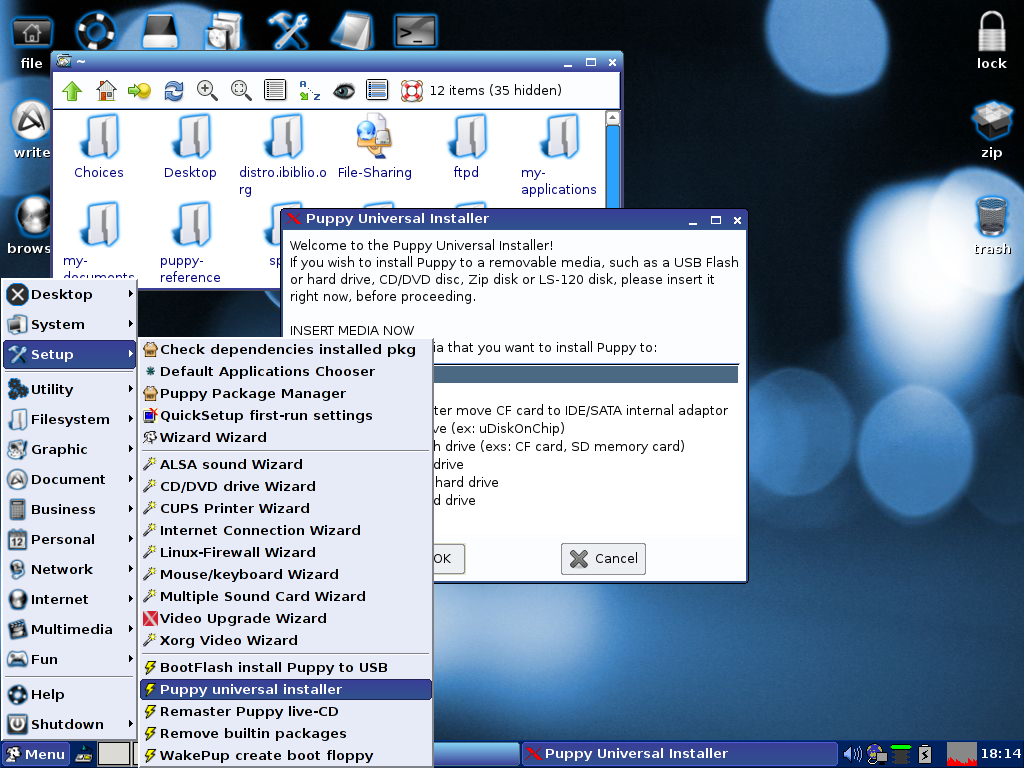Expand the Personal submenu
The height and width of the screenshot is (768, 1024).
click(x=69, y=539)
